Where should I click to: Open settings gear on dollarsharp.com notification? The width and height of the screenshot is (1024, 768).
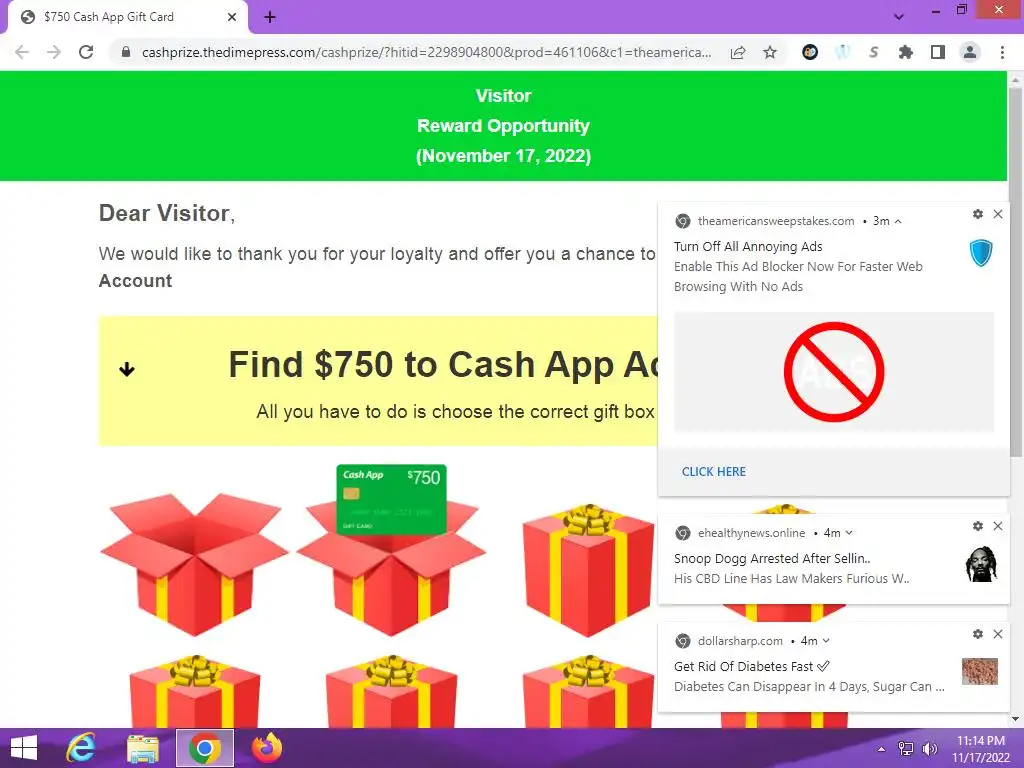coord(978,633)
